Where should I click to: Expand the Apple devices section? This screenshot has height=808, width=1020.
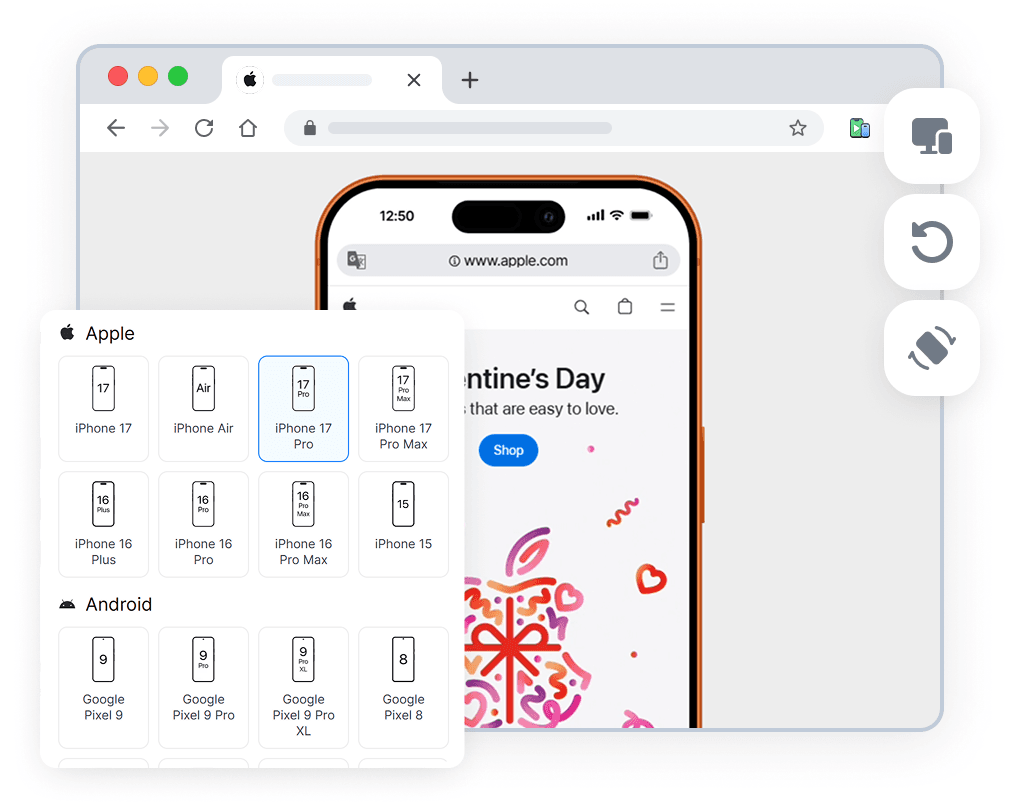click(96, 333)
